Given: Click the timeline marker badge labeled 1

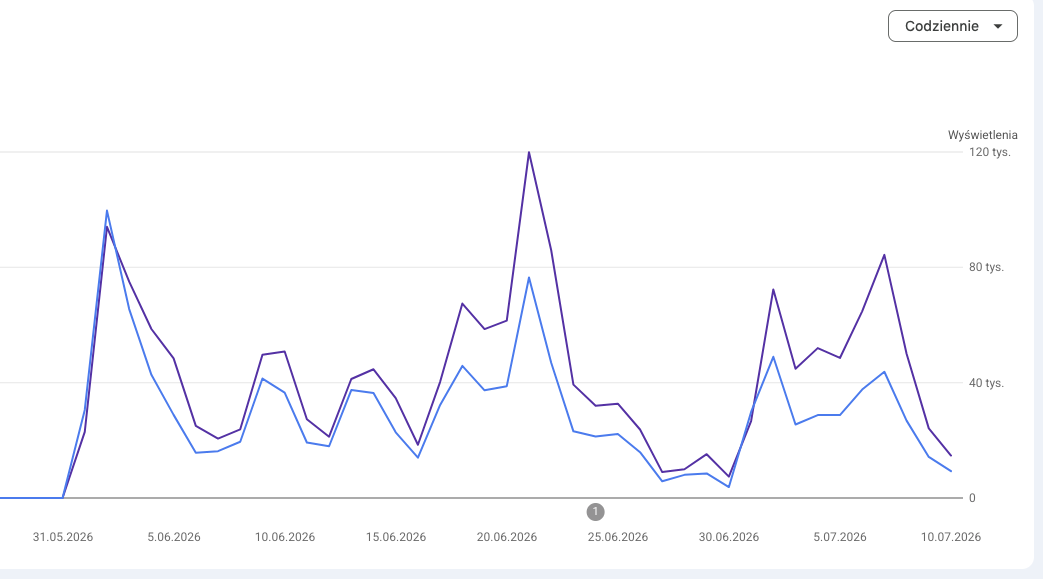Looking at the screenshot, I should click(595, 512).
